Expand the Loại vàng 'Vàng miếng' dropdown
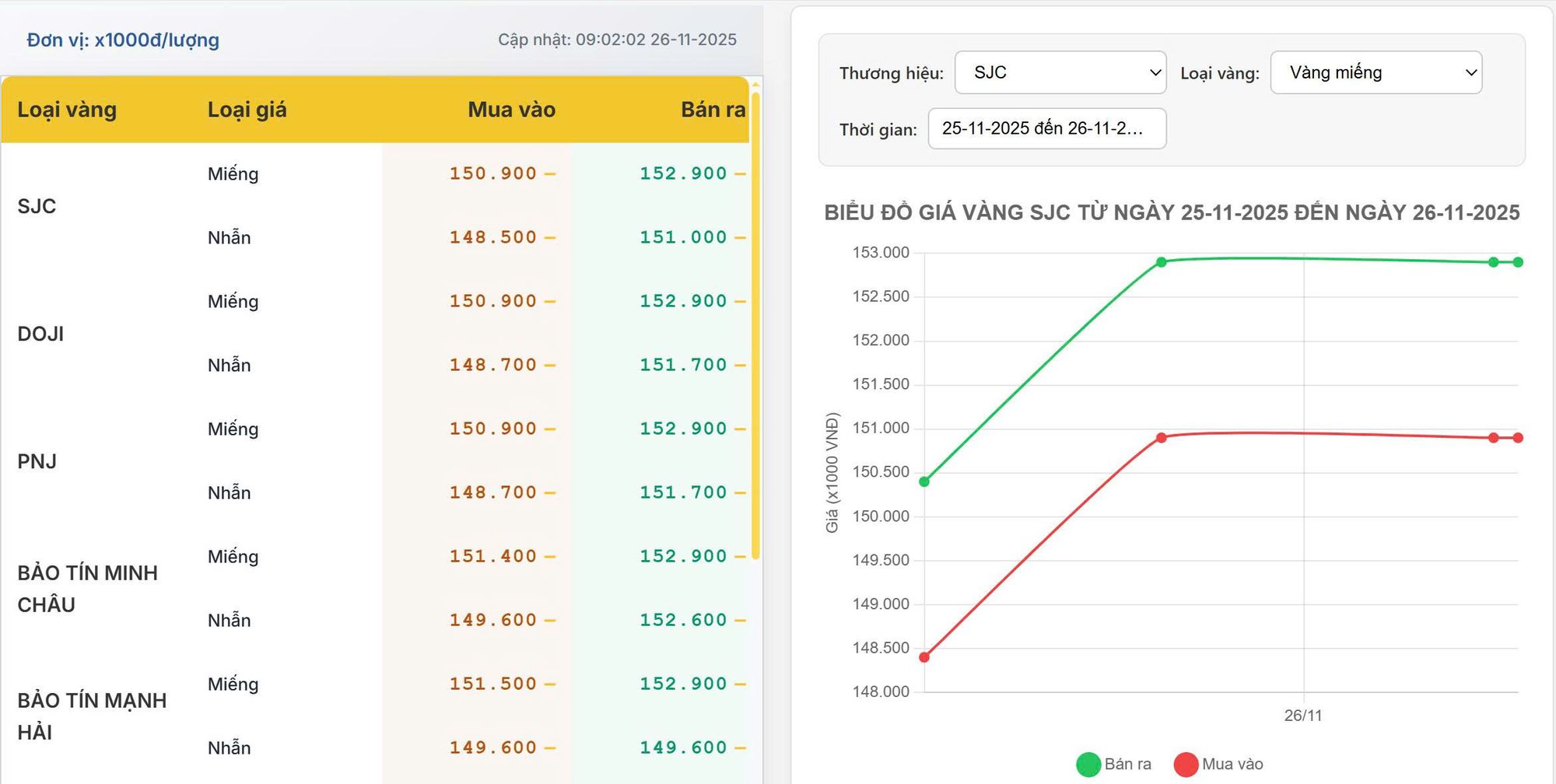The image size is (1556, 784). (x=1376, y=72)
